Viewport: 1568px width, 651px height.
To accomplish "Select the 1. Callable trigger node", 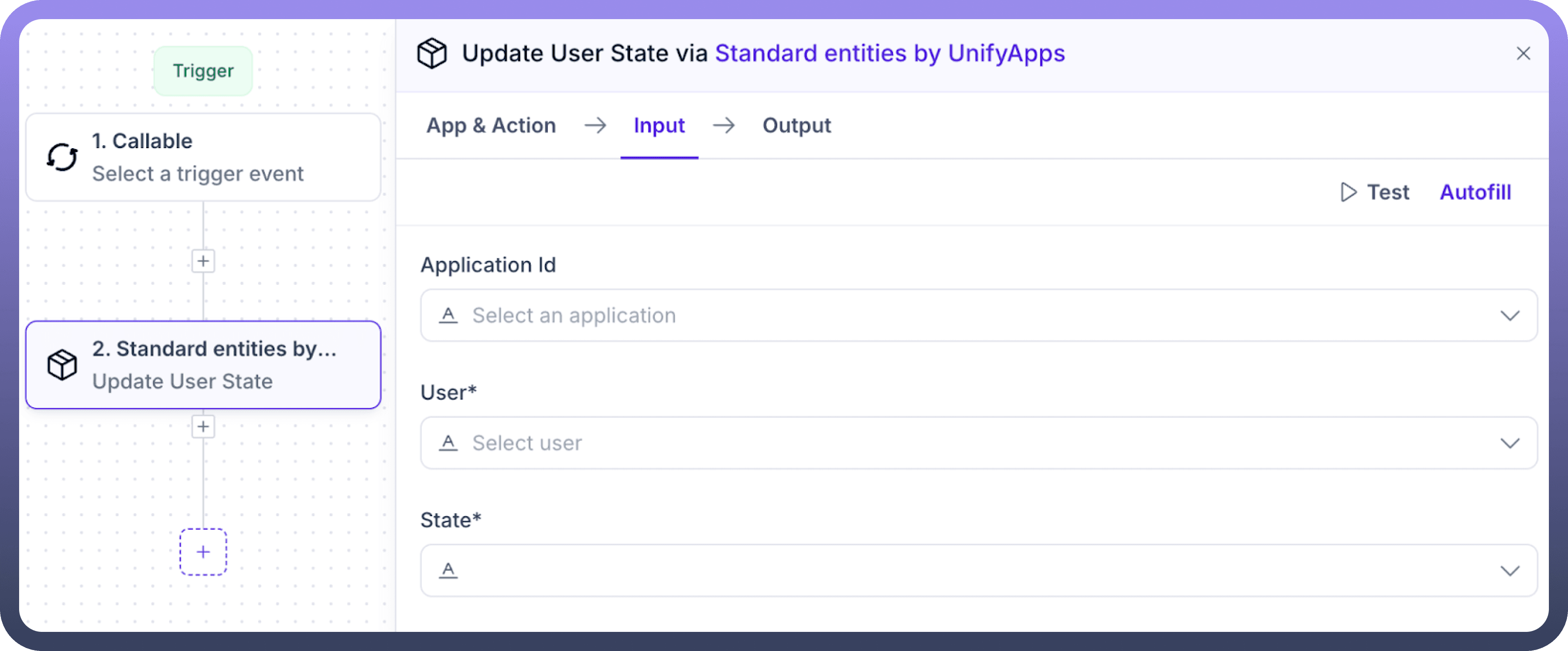I will pyautogui.click(x=203, y=158).
